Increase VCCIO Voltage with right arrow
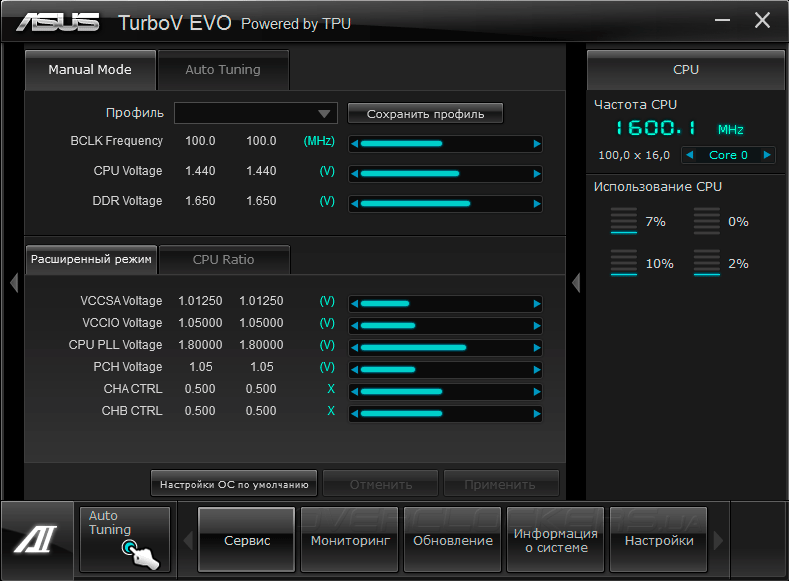Image resolution: width=789 pixels, height=581 pixels. coord(537,326)
